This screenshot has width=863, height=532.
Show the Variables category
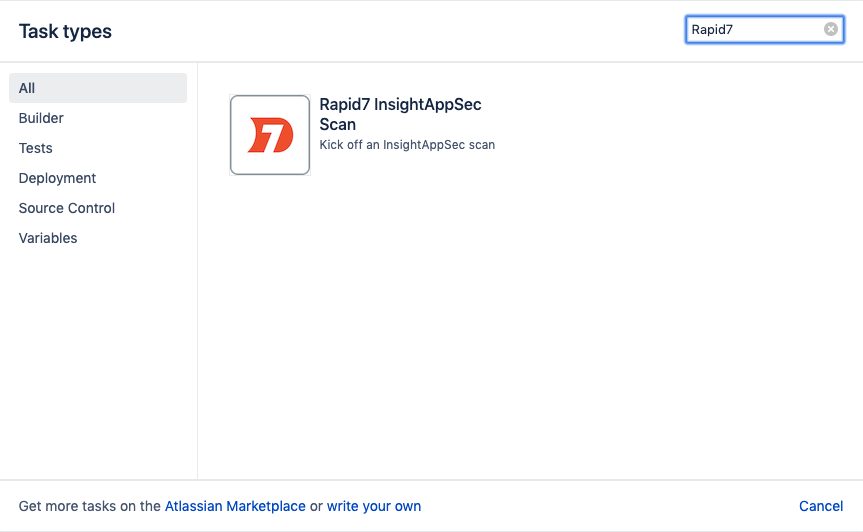coord(48,238)
